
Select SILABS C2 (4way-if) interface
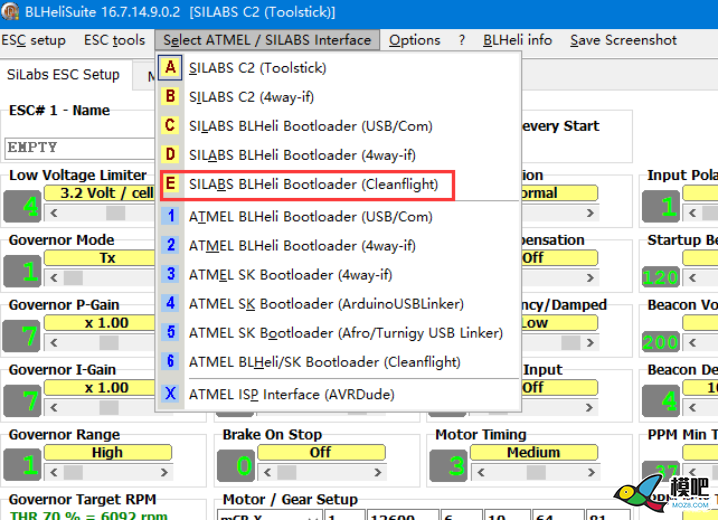(338, 97)
